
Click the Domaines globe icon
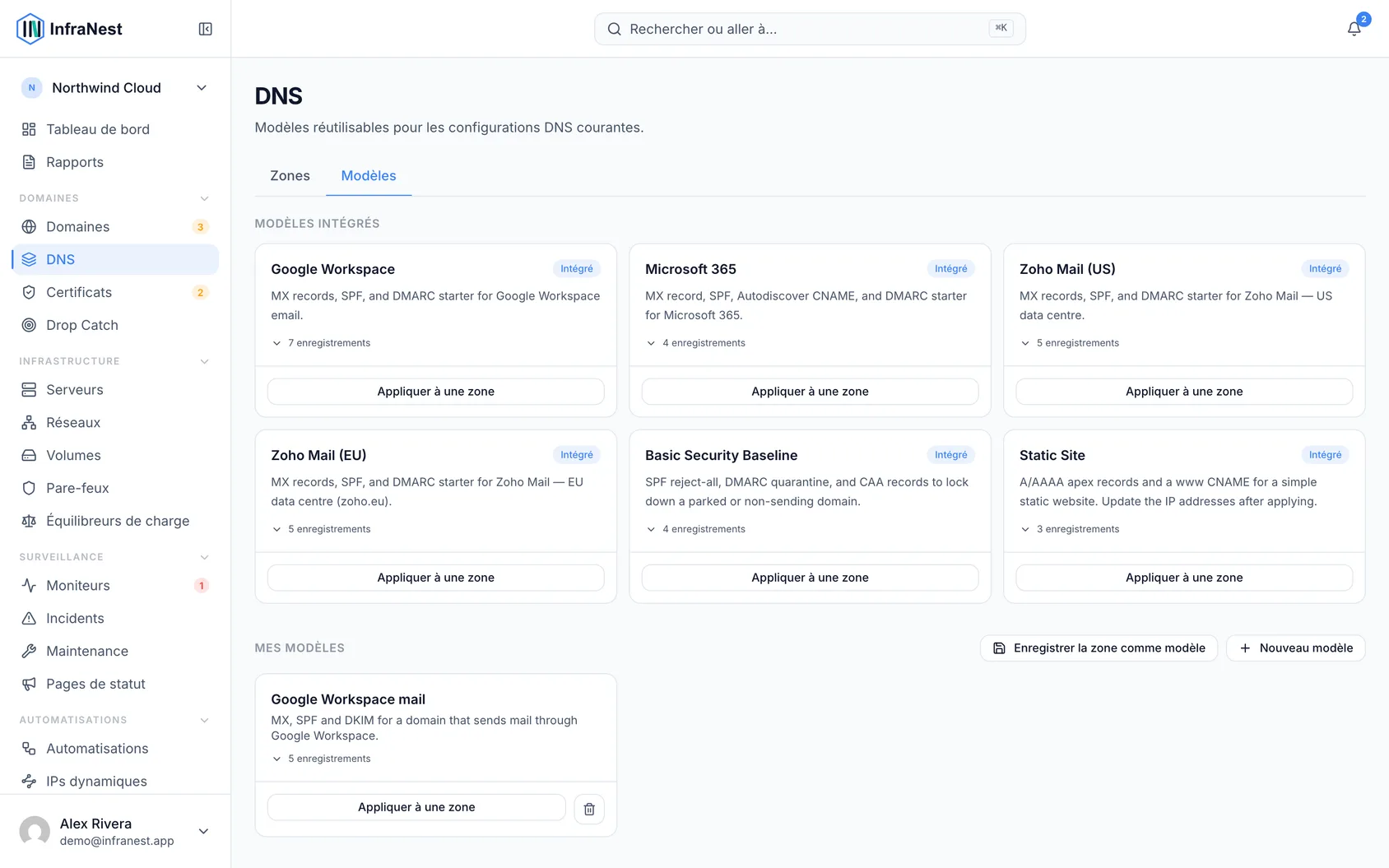tap(29, 226)
